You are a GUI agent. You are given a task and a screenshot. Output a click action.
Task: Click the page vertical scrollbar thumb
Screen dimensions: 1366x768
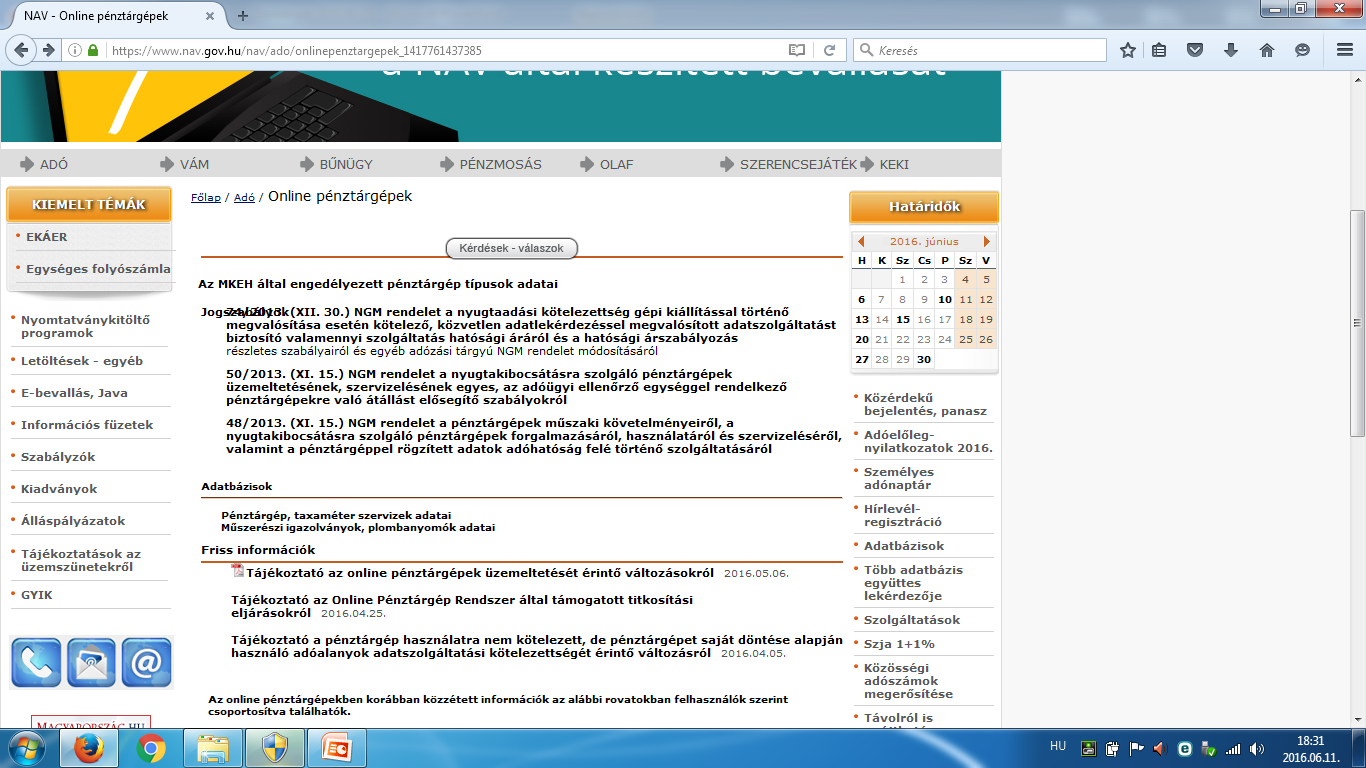pyautogui.click(x=1357, y=322)
